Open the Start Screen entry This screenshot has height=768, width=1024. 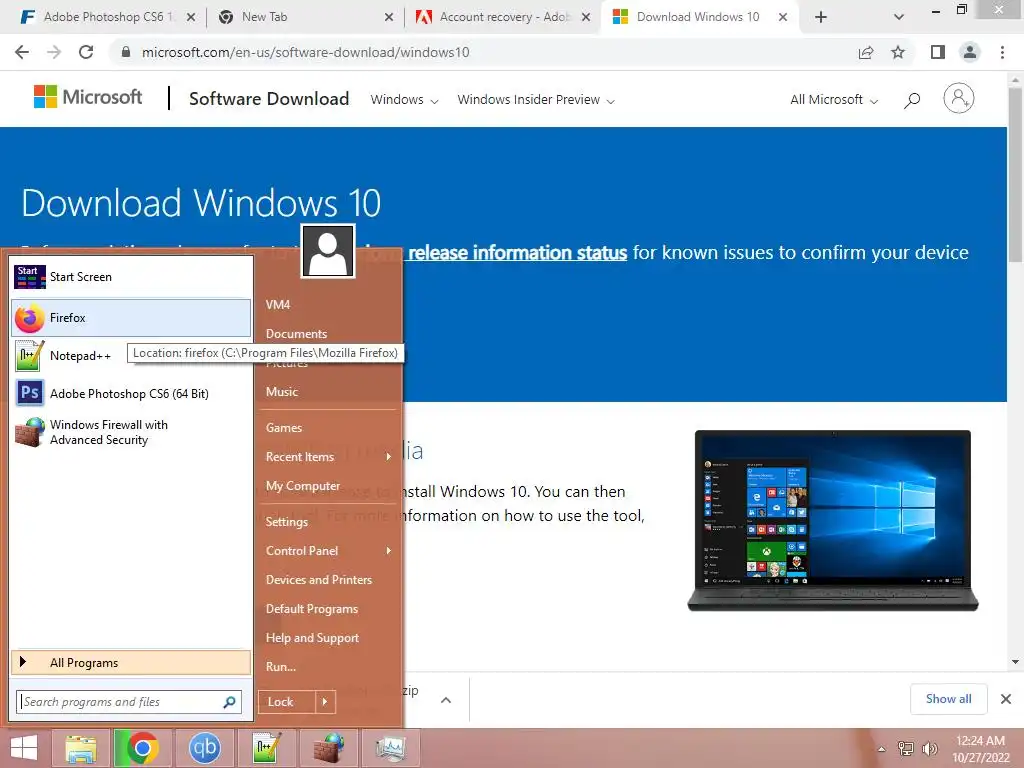point(131,277)
